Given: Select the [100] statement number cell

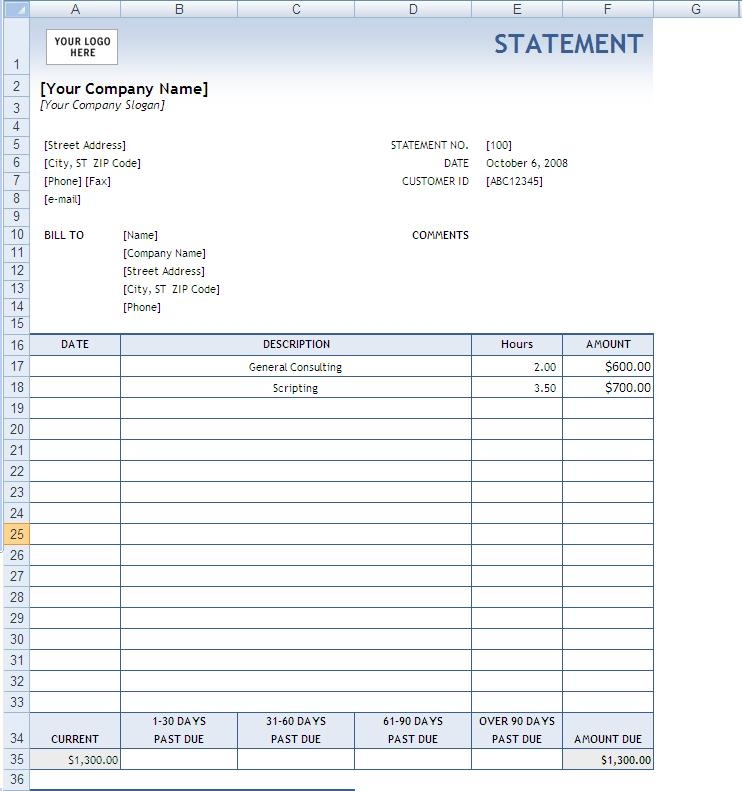Looking at the screenshot, I should pyautogui.click(x=499, y=145).
